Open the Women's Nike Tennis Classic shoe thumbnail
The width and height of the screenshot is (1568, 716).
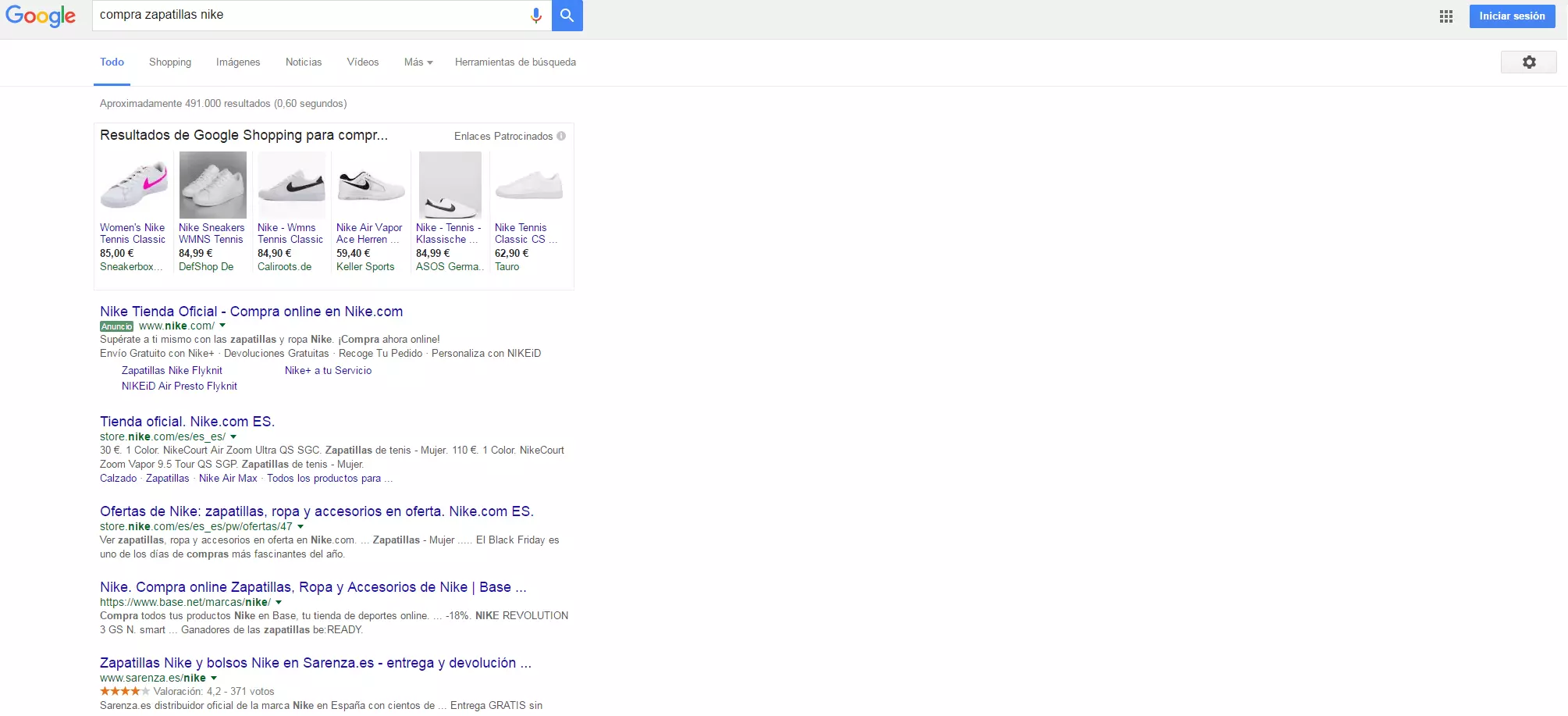pyautogui.click(x=133, y=185)
